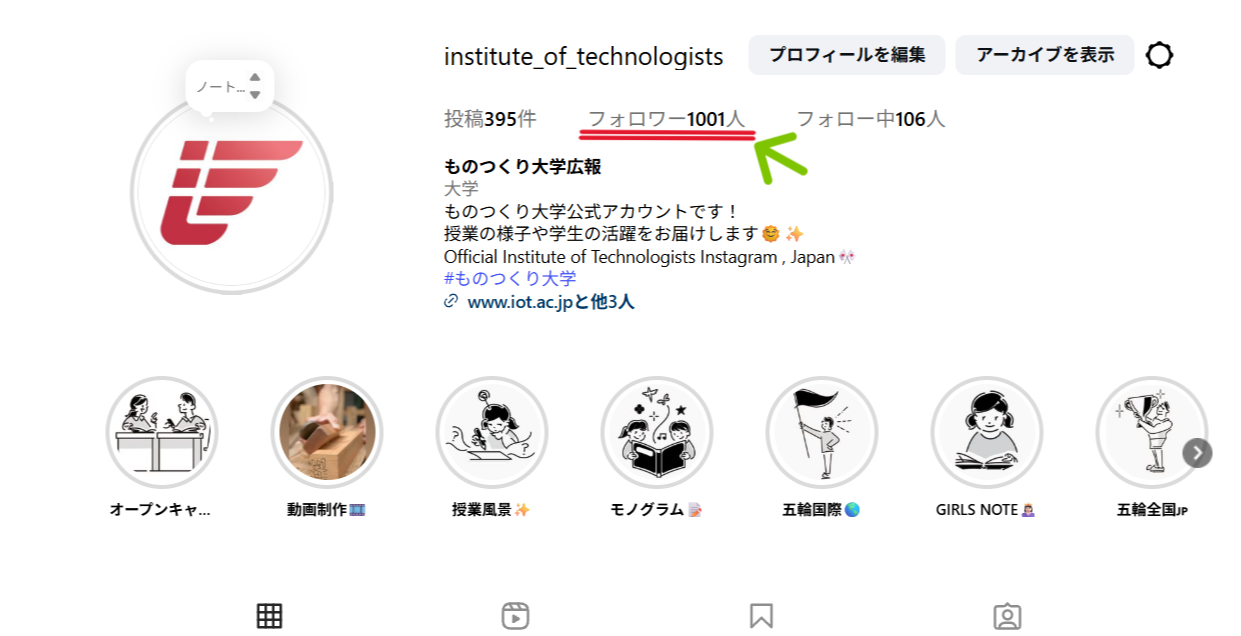This screenshot has height=636, width=1241.
Task: Open the オープンキャ highlight circle
Action: pos(162,432)
